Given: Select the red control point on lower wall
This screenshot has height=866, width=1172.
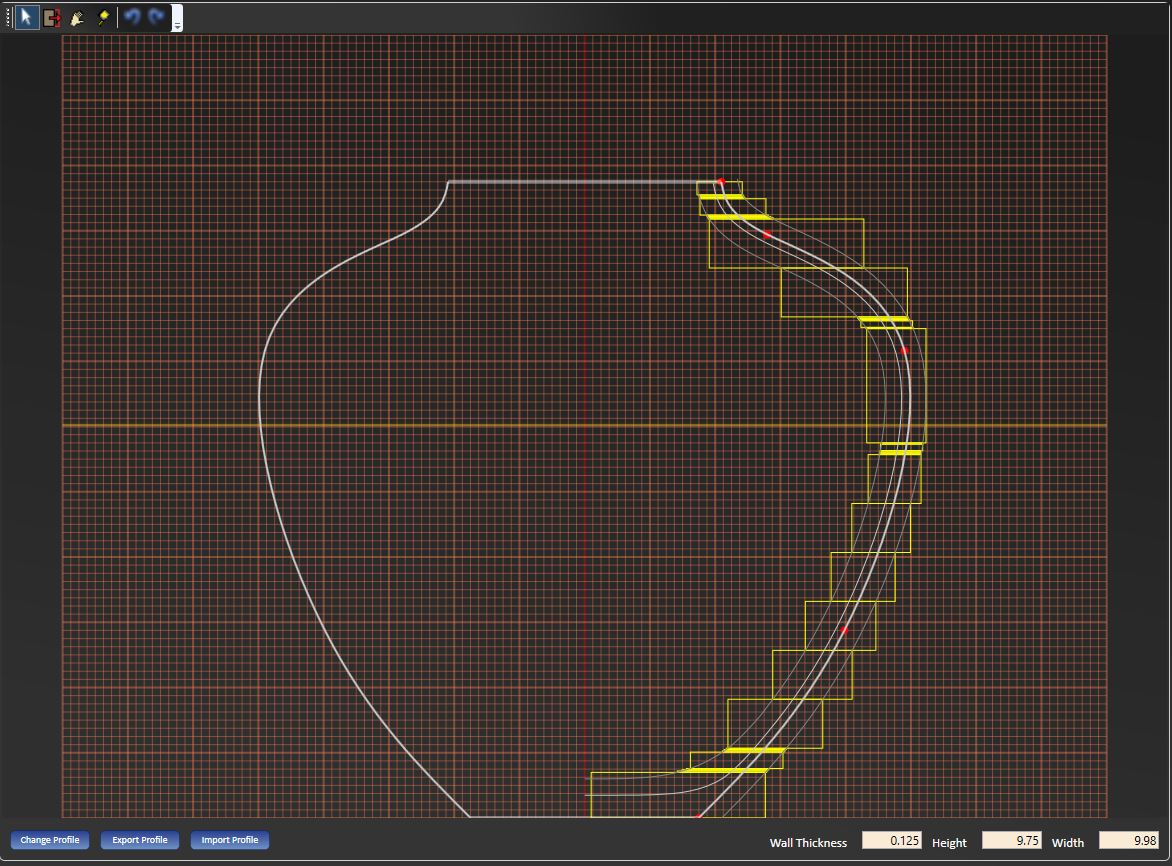Looking at the screenshot, I should (x=843, y=631).
